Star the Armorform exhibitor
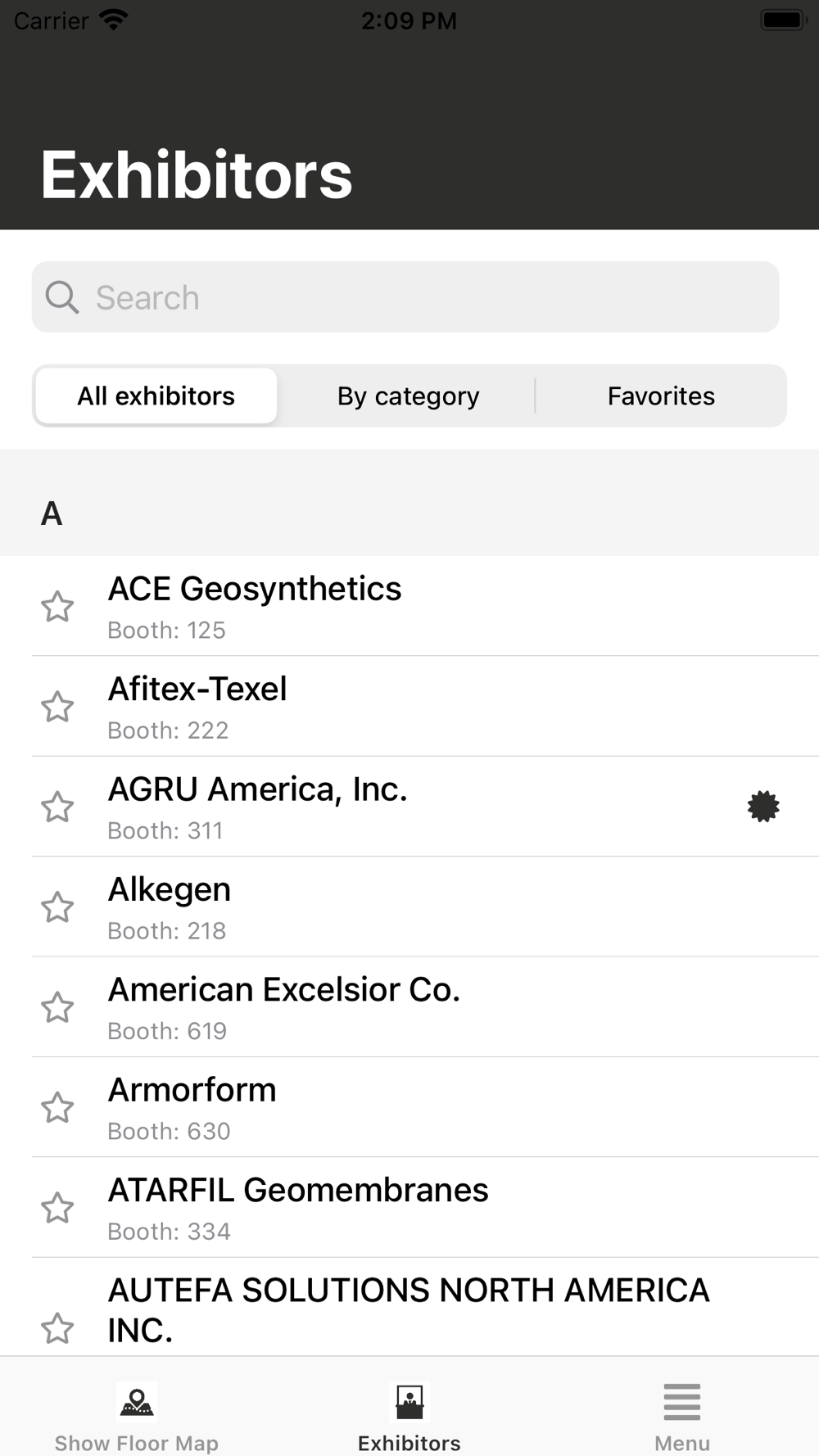The height and width of the screenshot is (1456, 819). tap(57, 1108)
